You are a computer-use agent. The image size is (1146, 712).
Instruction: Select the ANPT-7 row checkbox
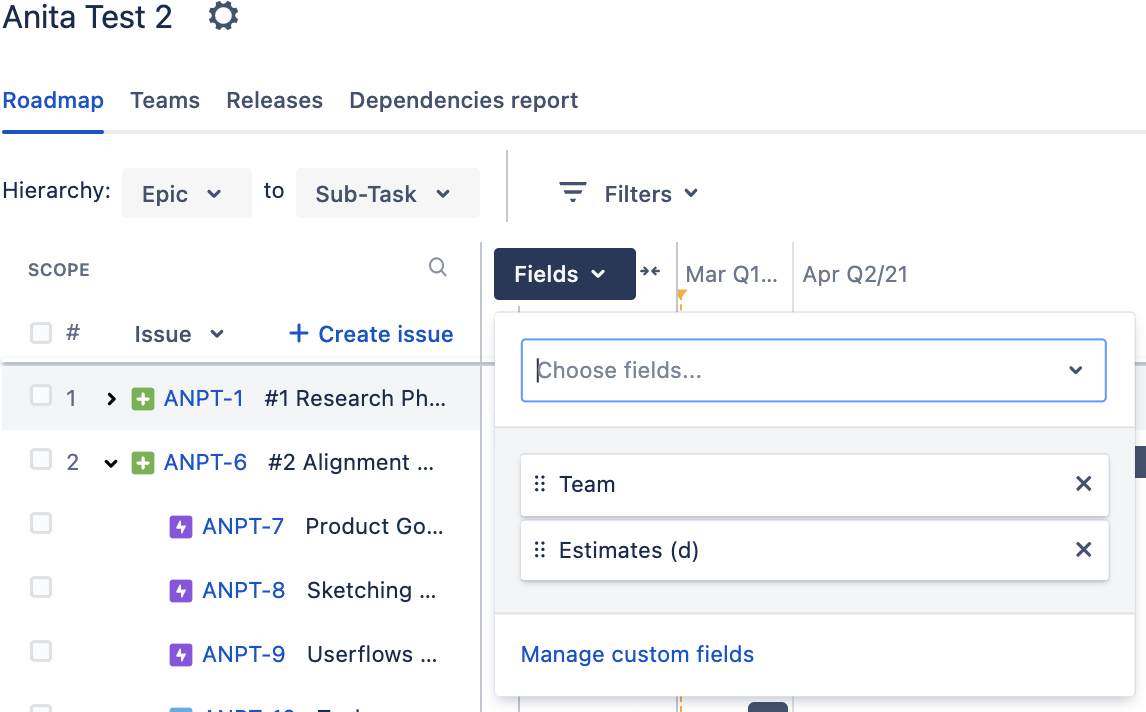point(41,523)
